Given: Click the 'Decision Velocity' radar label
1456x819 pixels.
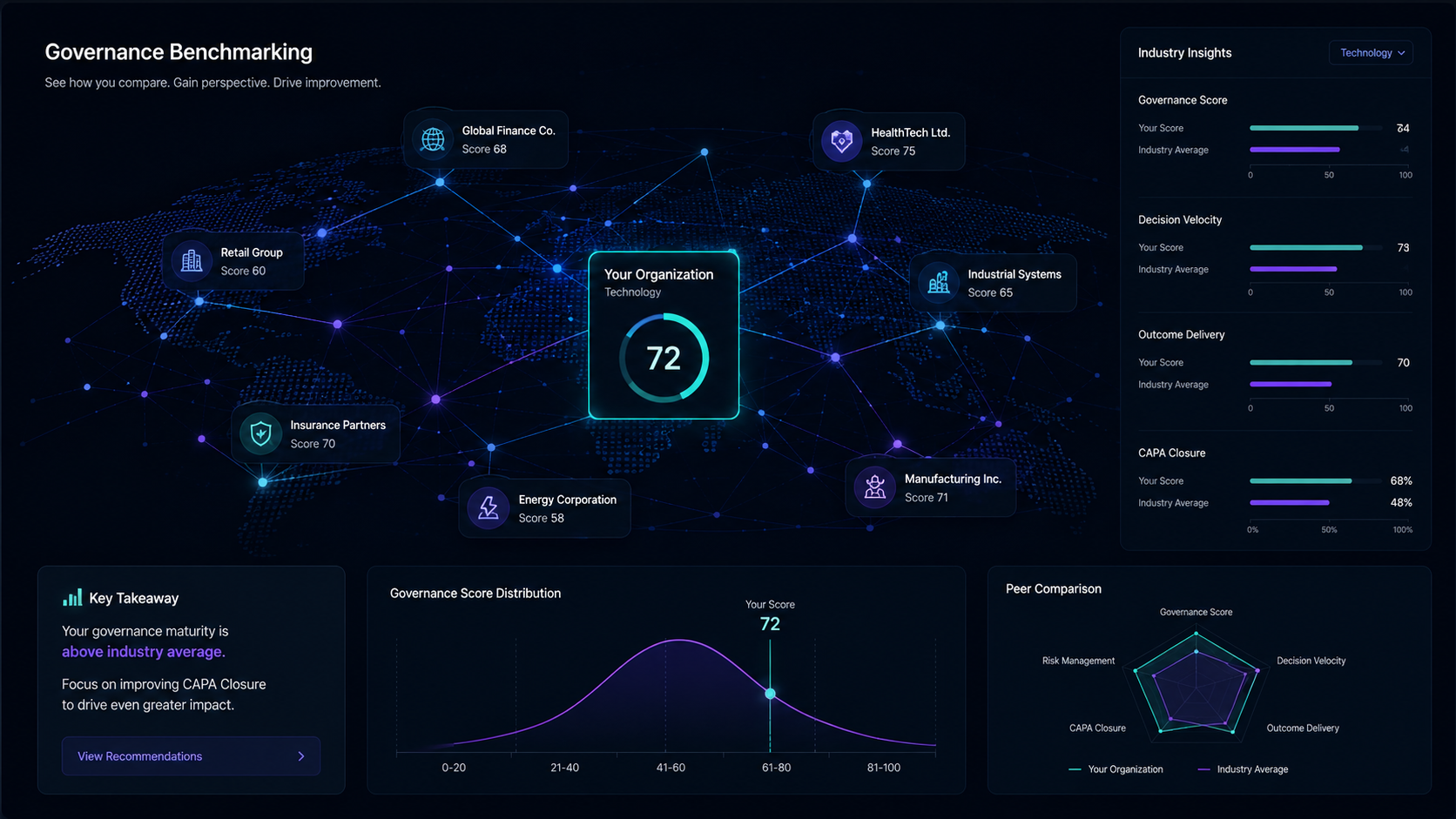Looking at the screenshot, I should 1311,661.
